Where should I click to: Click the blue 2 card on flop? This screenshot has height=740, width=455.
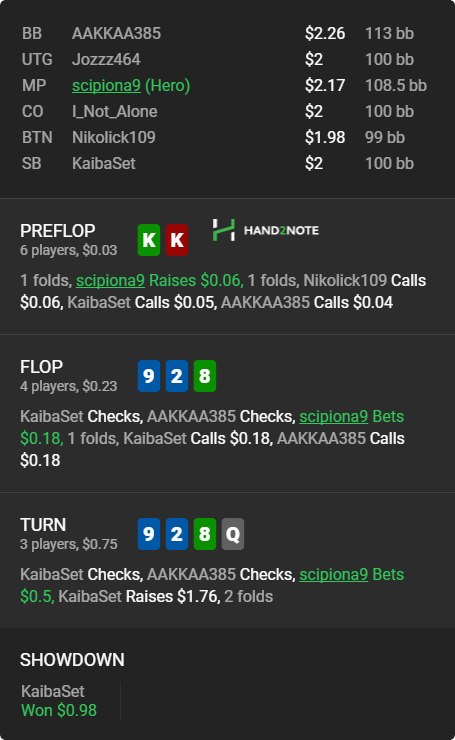tap(177, 376)
